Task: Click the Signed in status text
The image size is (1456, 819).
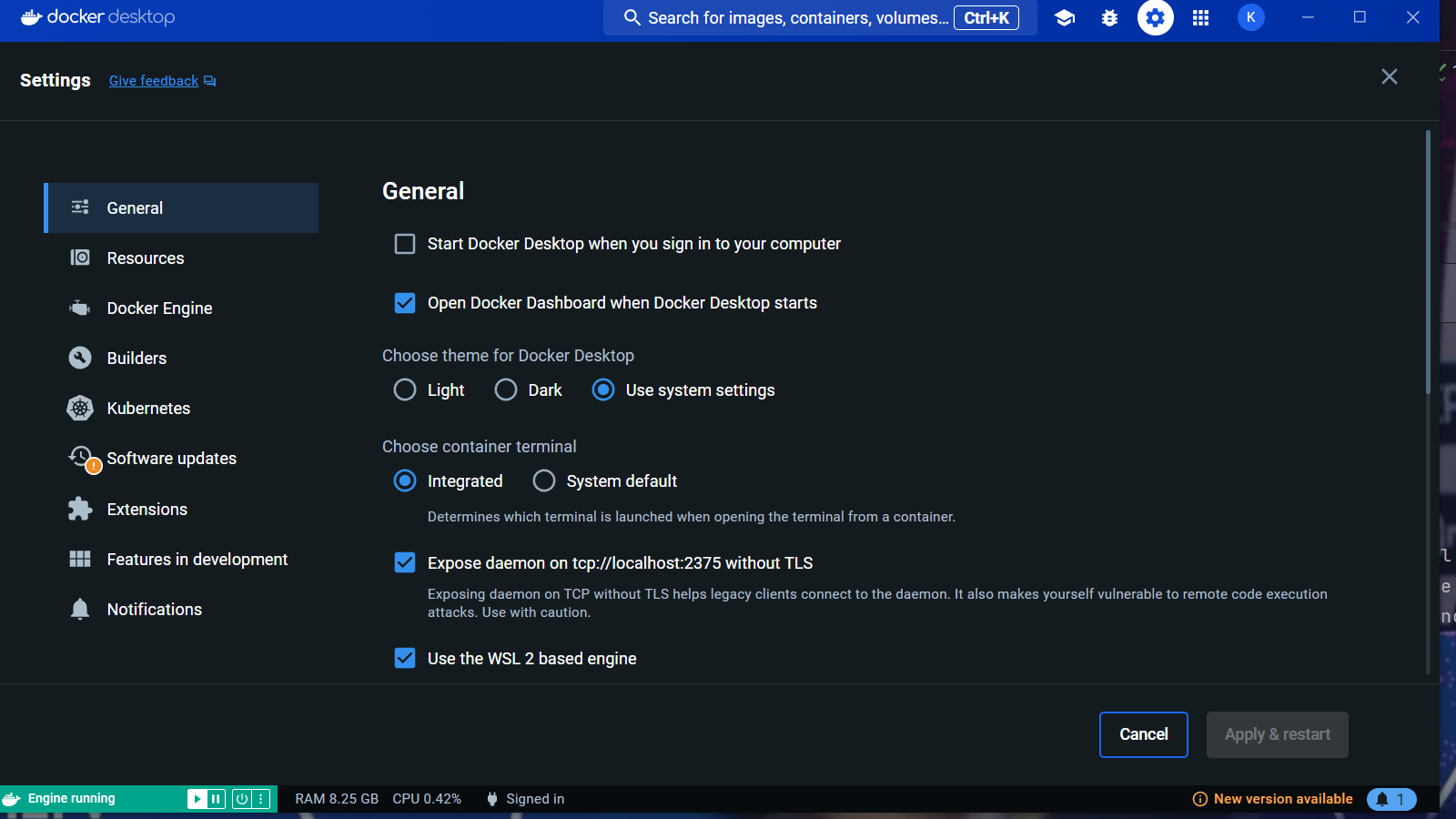Action: click(535, 799)
